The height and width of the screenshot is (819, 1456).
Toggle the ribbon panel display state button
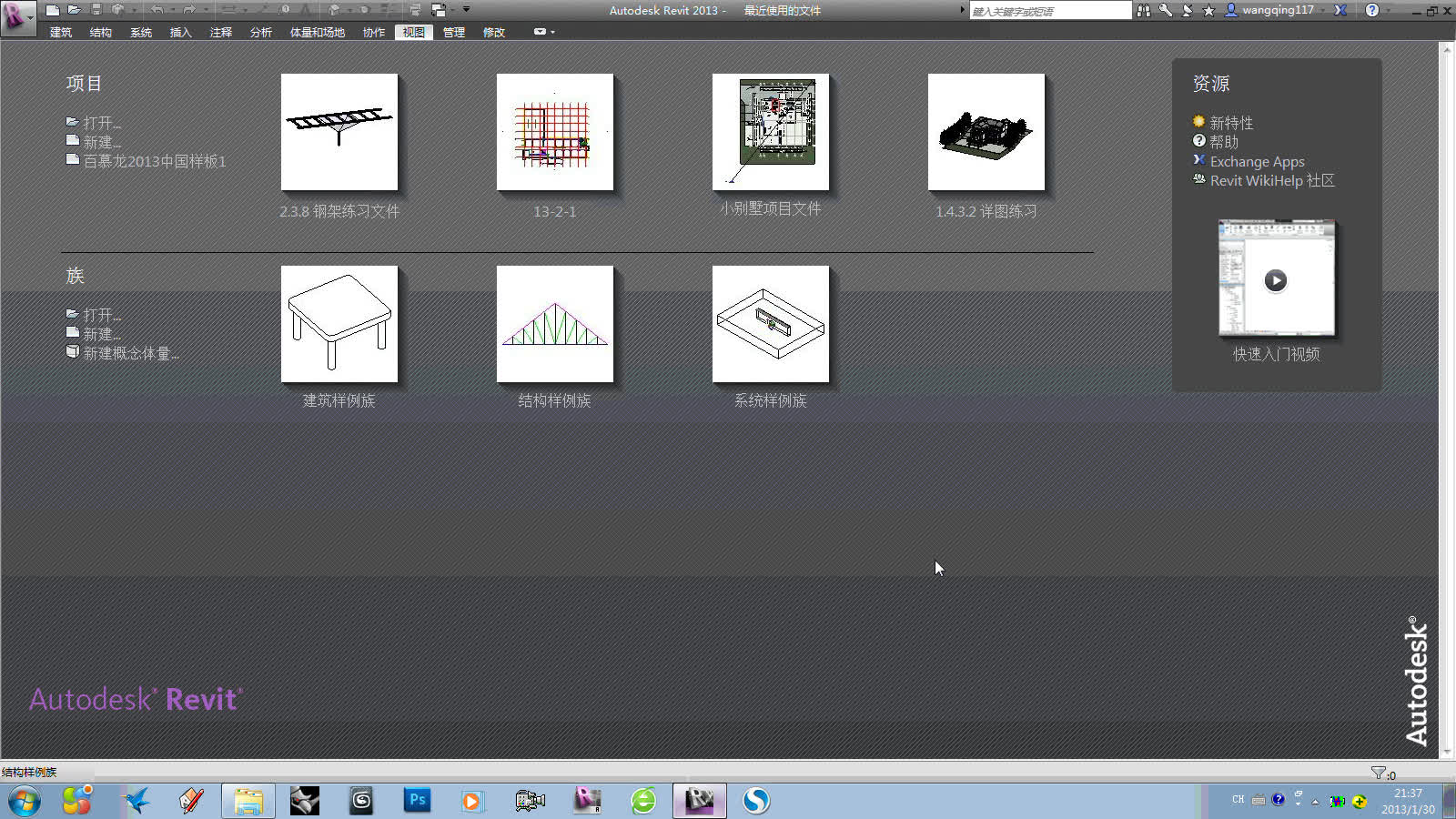click(540, 32)
